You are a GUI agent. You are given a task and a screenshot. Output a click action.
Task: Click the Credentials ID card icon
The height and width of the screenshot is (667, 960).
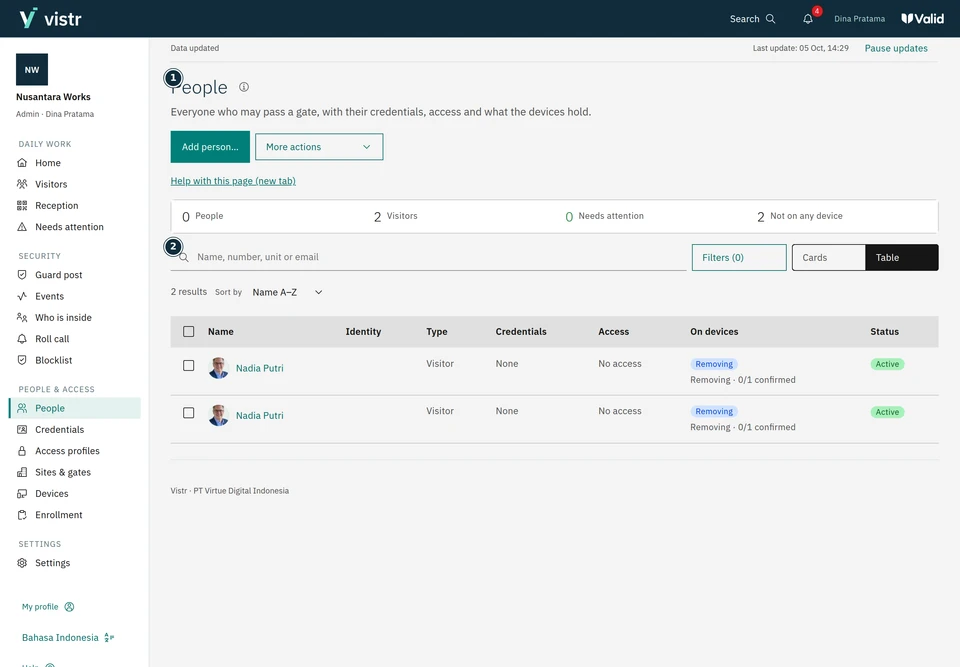[22, 429]
